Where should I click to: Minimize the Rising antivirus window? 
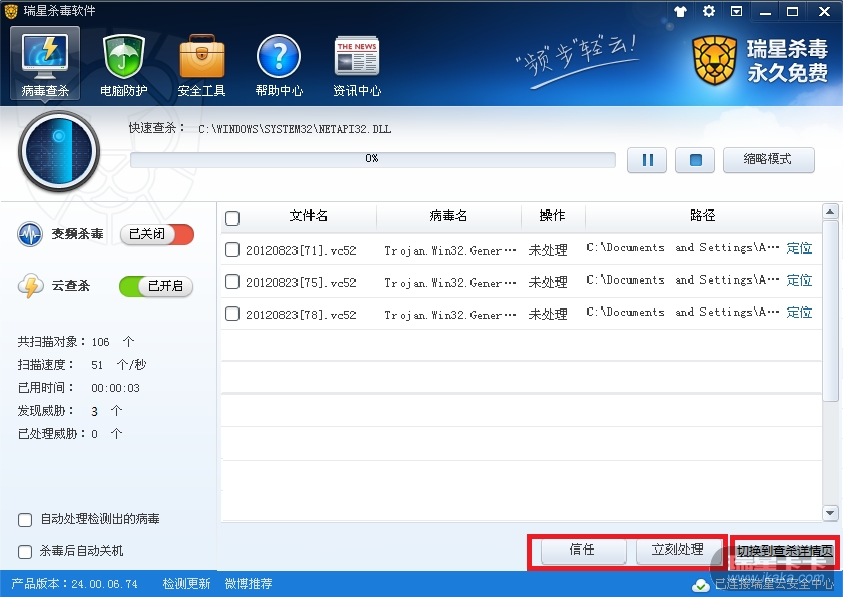point(766,11)
